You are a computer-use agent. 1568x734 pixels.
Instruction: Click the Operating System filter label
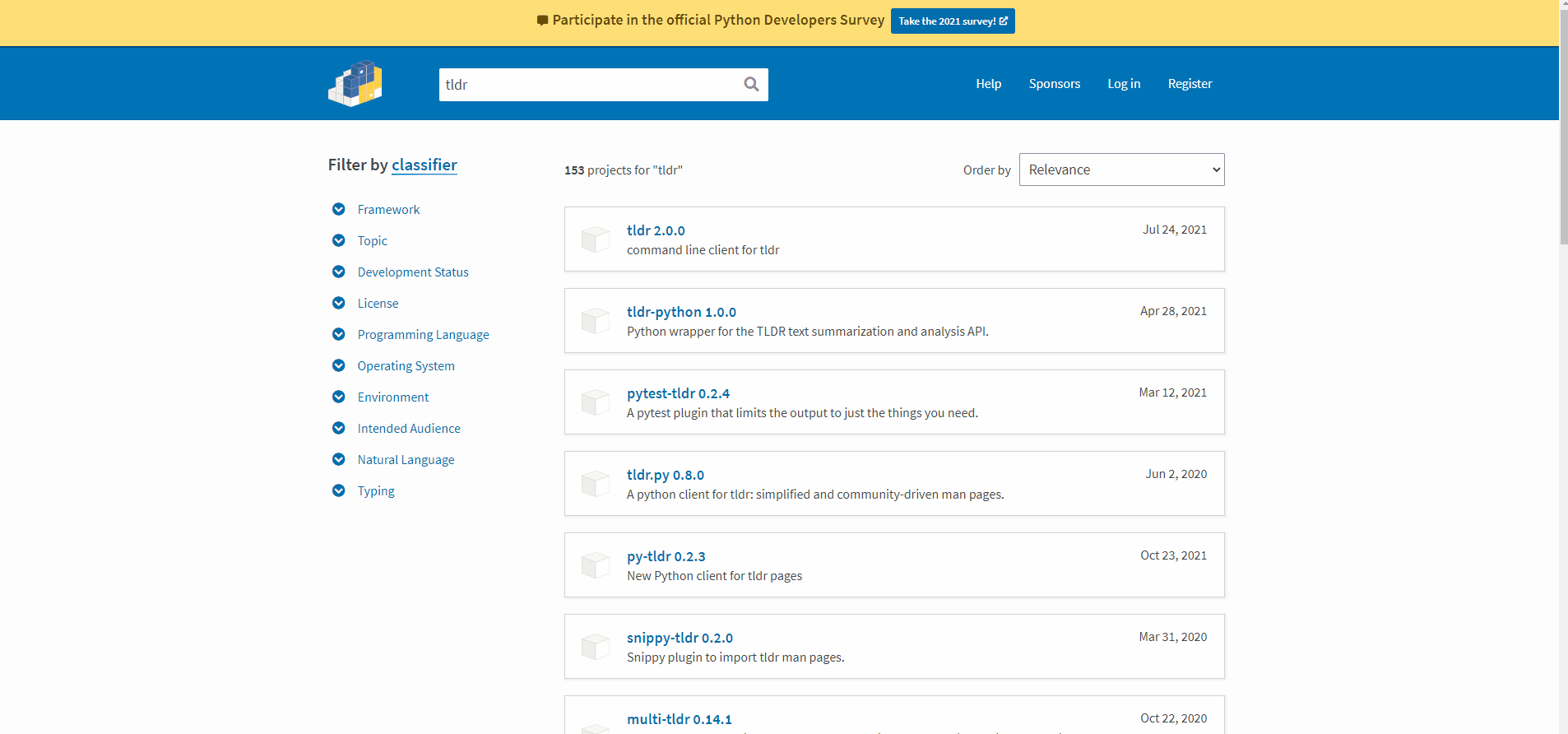coord(406,366)
